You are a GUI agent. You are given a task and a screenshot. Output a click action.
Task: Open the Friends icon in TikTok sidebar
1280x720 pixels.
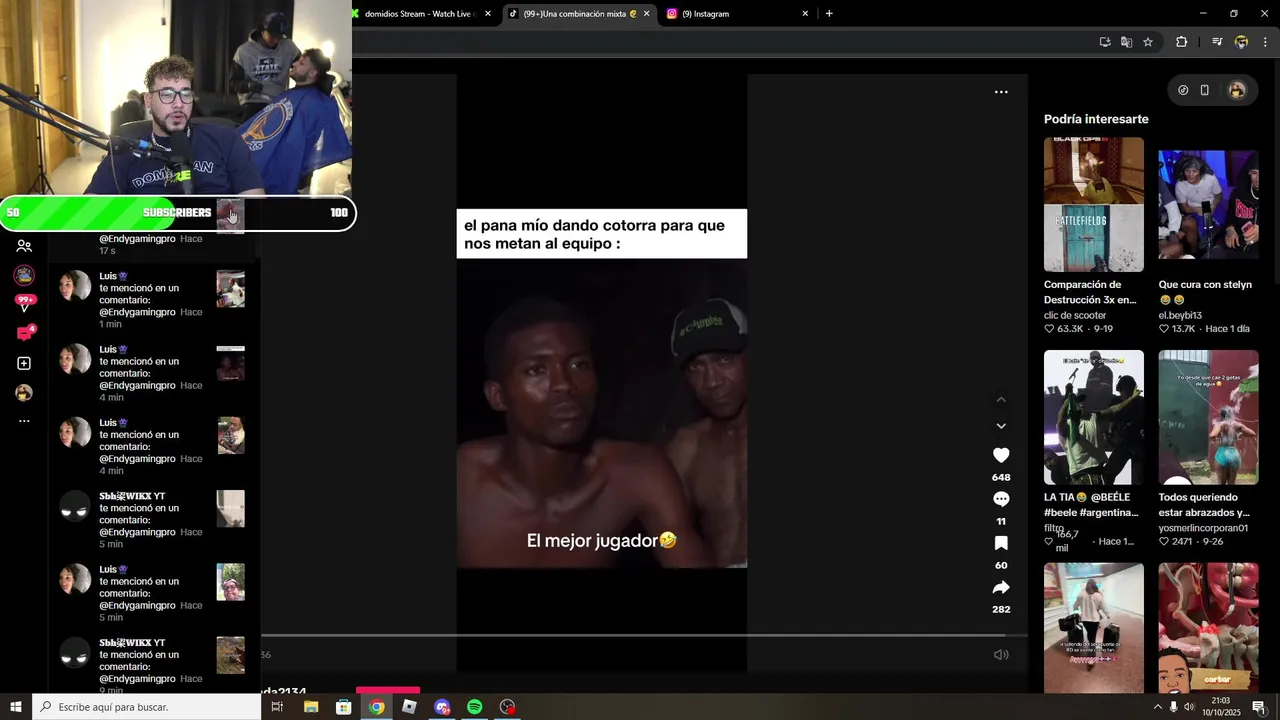pos(24,246)
